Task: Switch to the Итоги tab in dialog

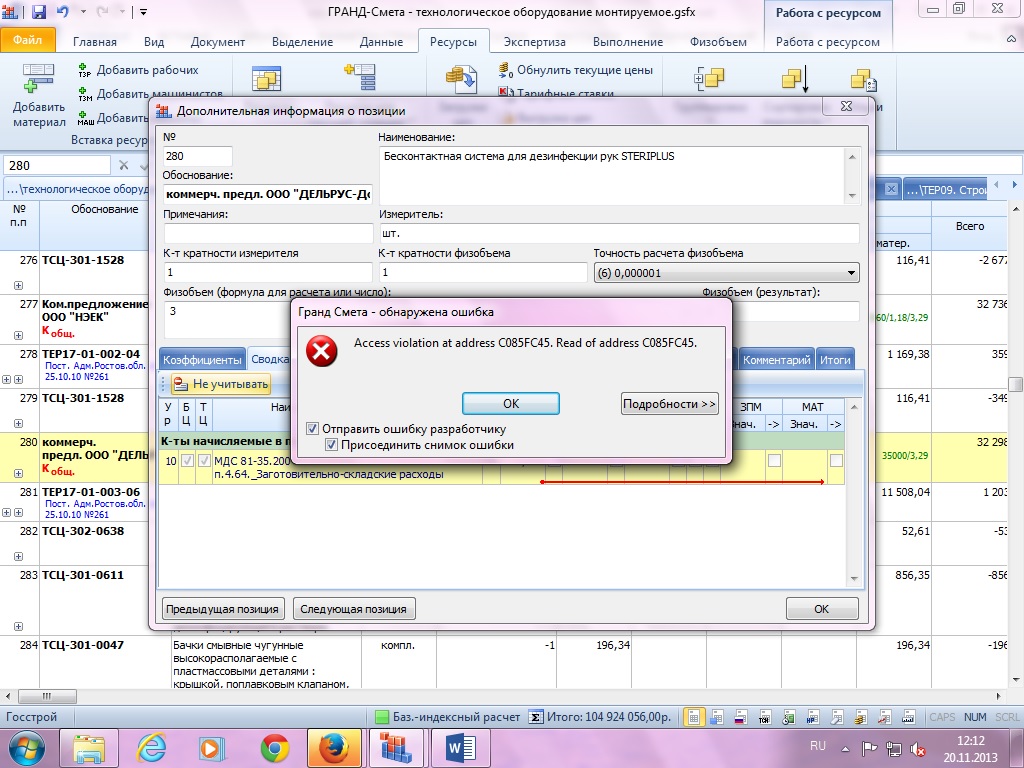Action: tap(834, 360)
